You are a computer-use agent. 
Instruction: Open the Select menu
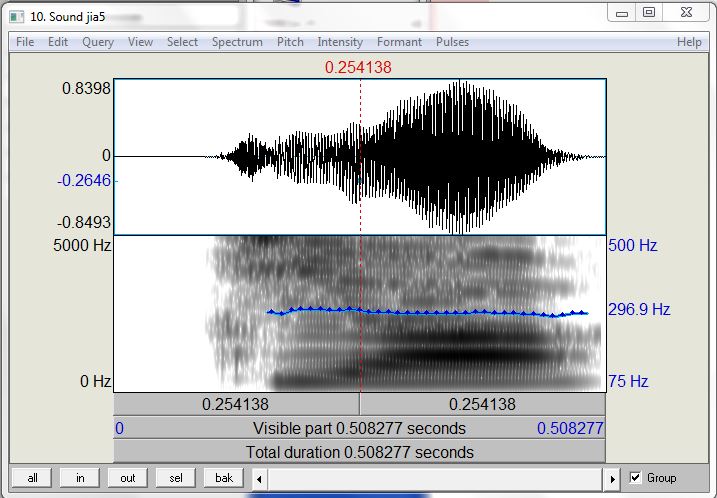coord(182,42)
